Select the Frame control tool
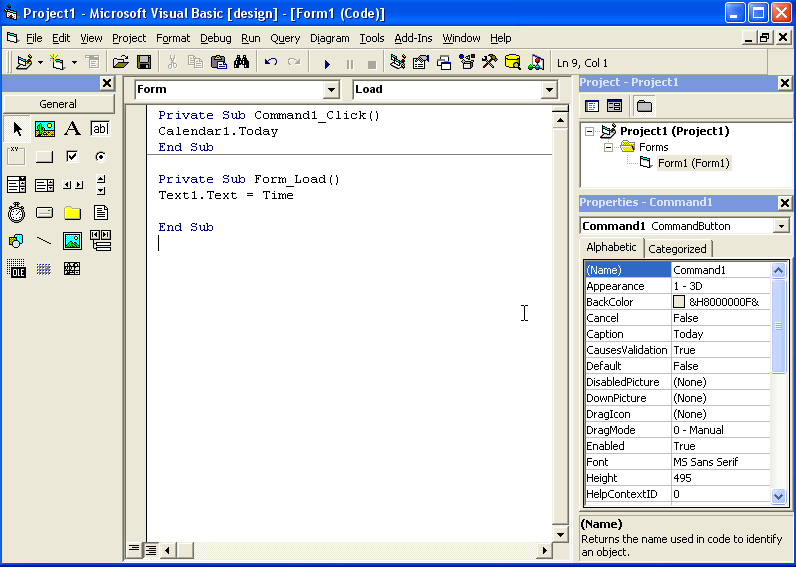The image size is (796, 567). [17, 156]
